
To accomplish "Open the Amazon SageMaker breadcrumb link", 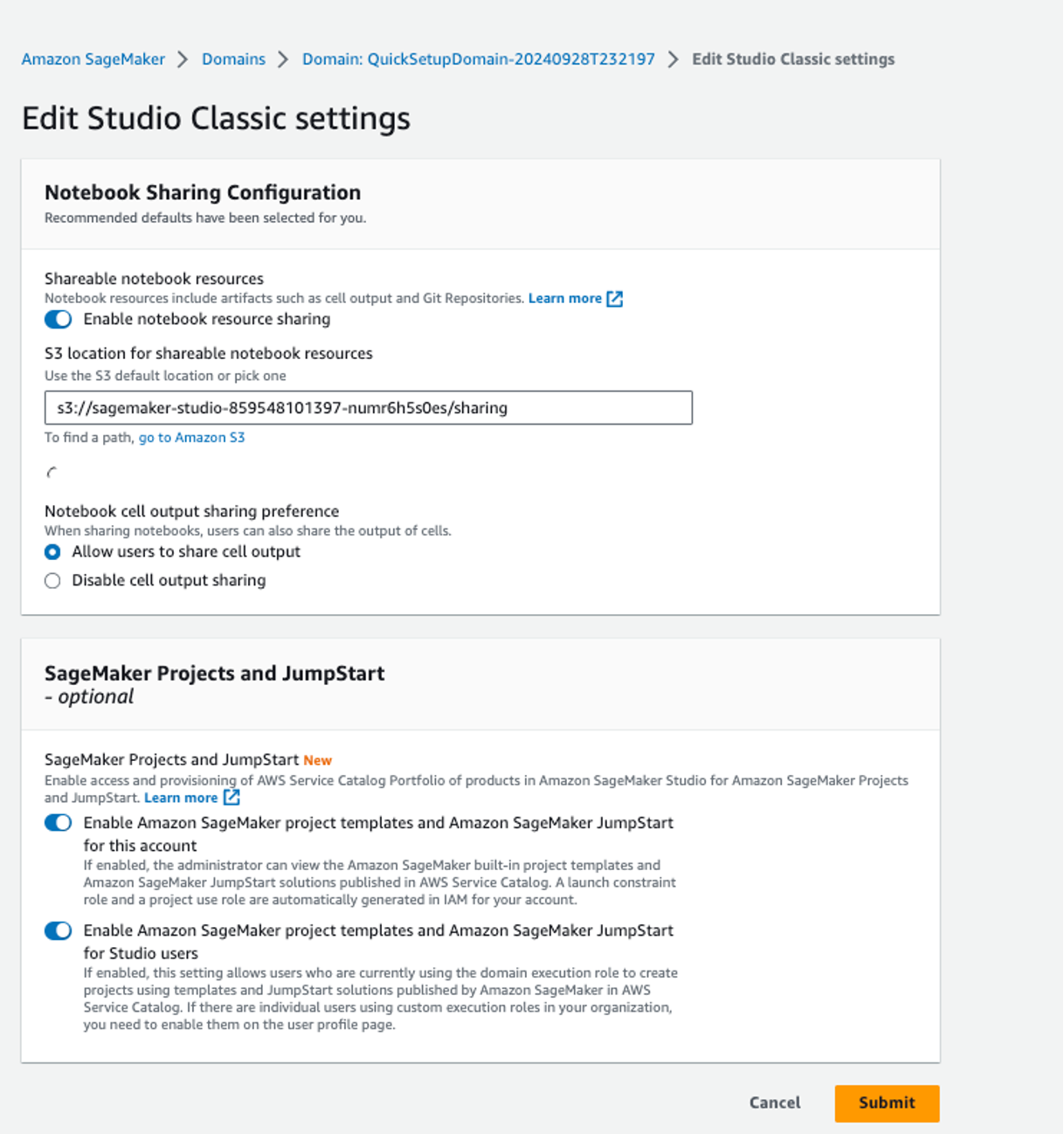I will (93, 59).
